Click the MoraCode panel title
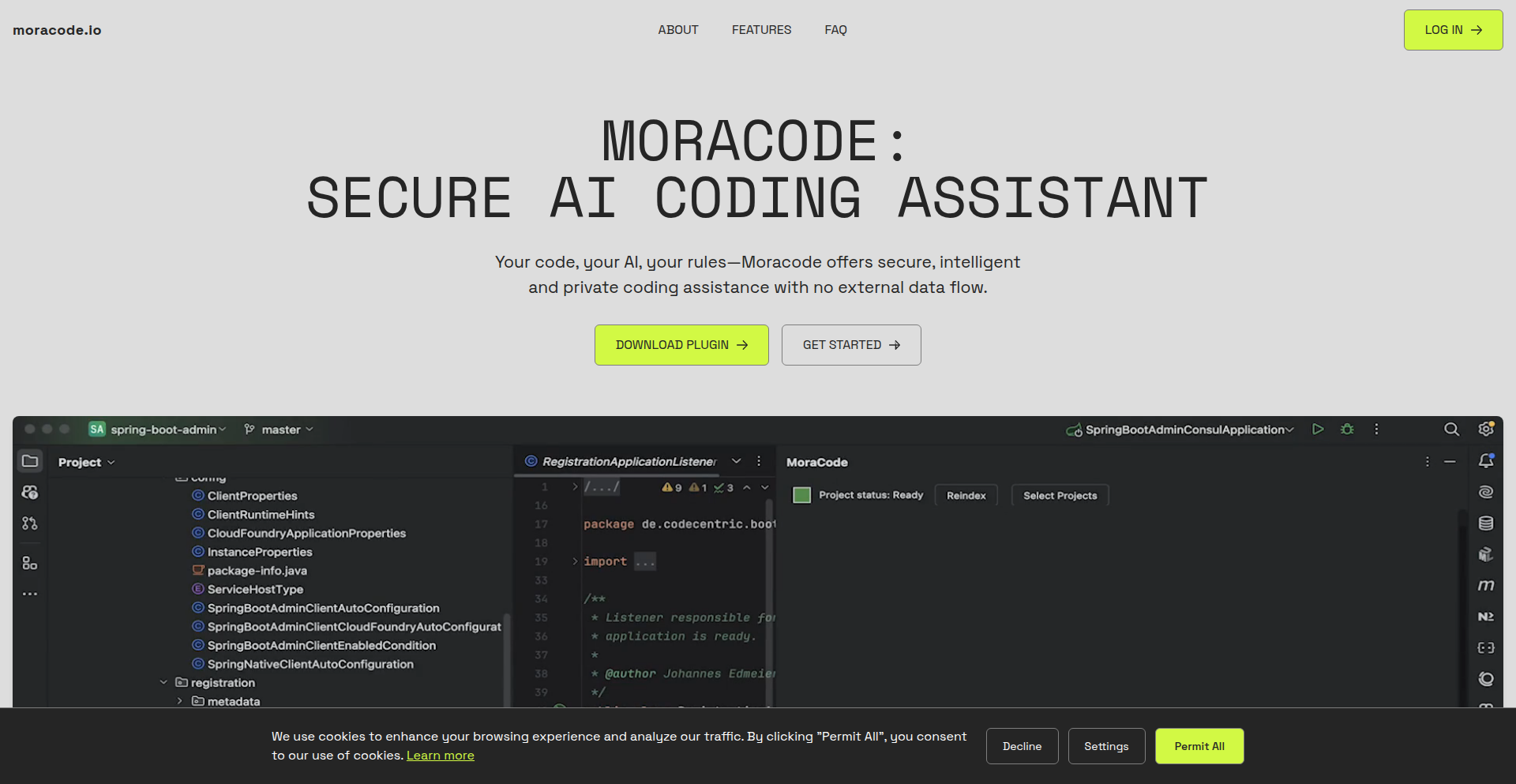 pos(816,463)
